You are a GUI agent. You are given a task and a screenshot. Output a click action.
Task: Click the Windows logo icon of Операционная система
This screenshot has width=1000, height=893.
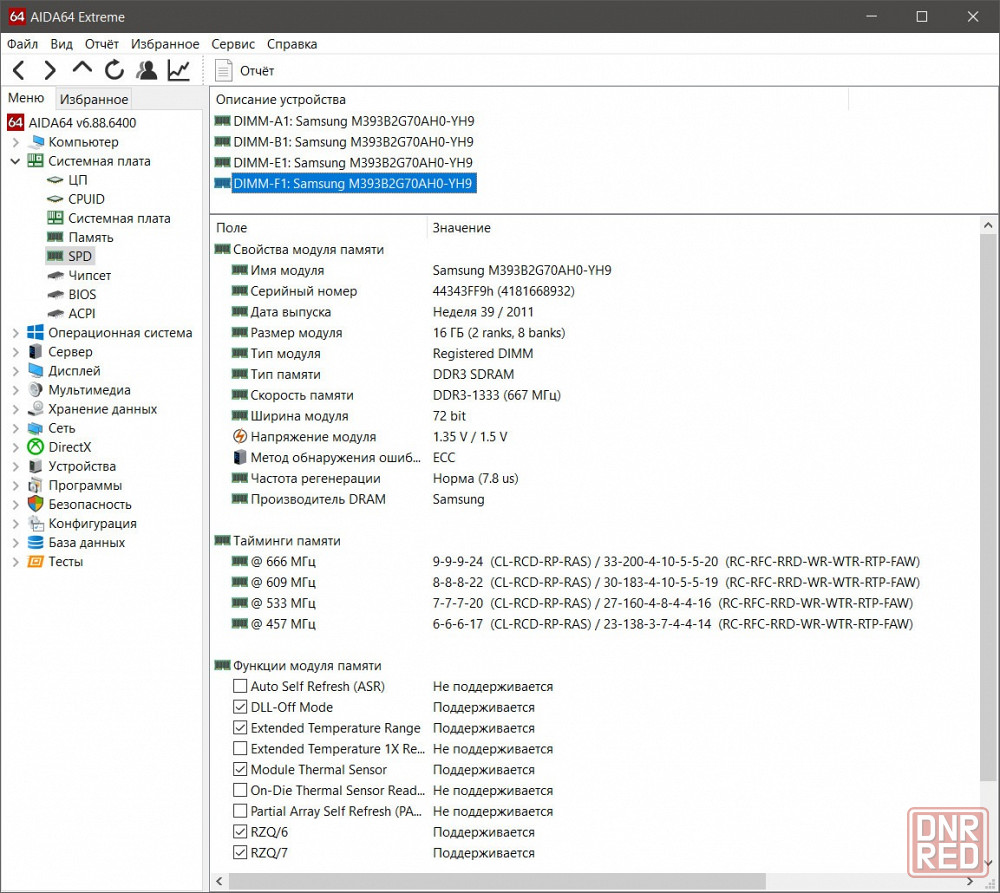coord(36,332)
